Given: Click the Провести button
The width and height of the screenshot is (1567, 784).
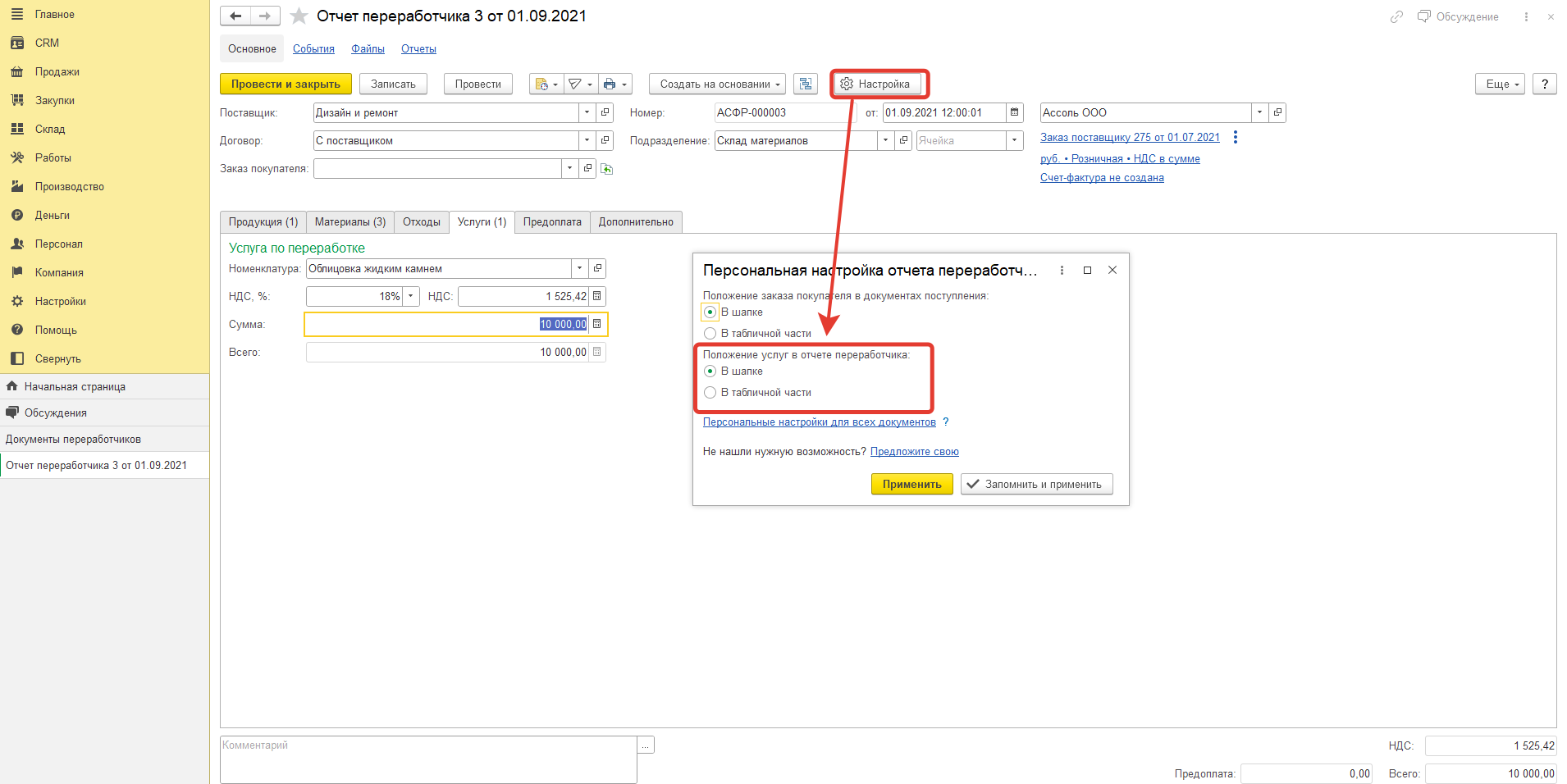Looking at the screenshot, I should point(478,84).
